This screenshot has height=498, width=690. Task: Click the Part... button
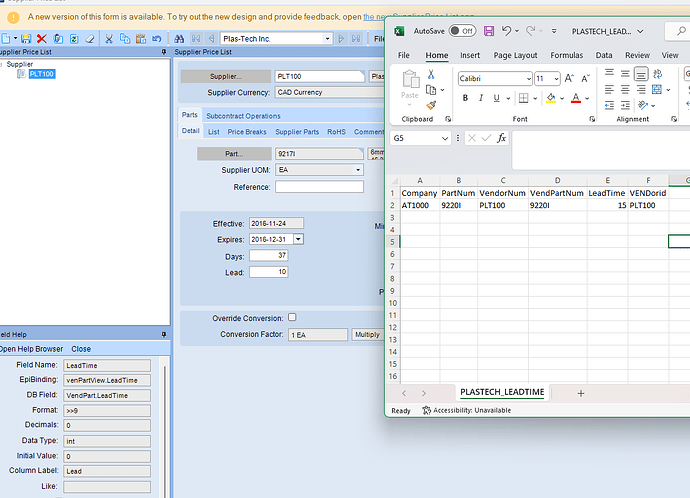(233, 154)
